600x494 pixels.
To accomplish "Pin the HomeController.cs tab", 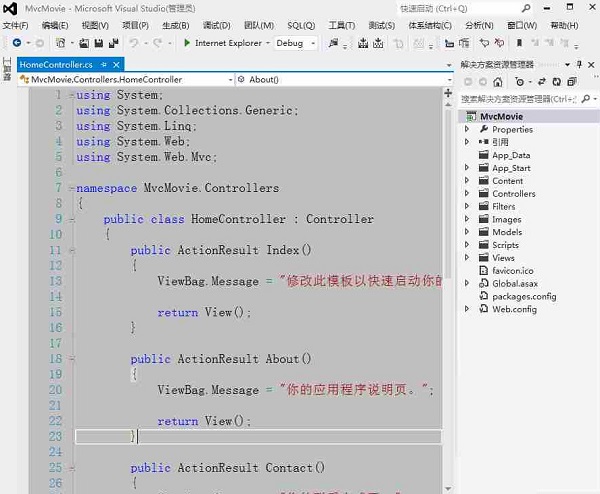I will (104, 65).
